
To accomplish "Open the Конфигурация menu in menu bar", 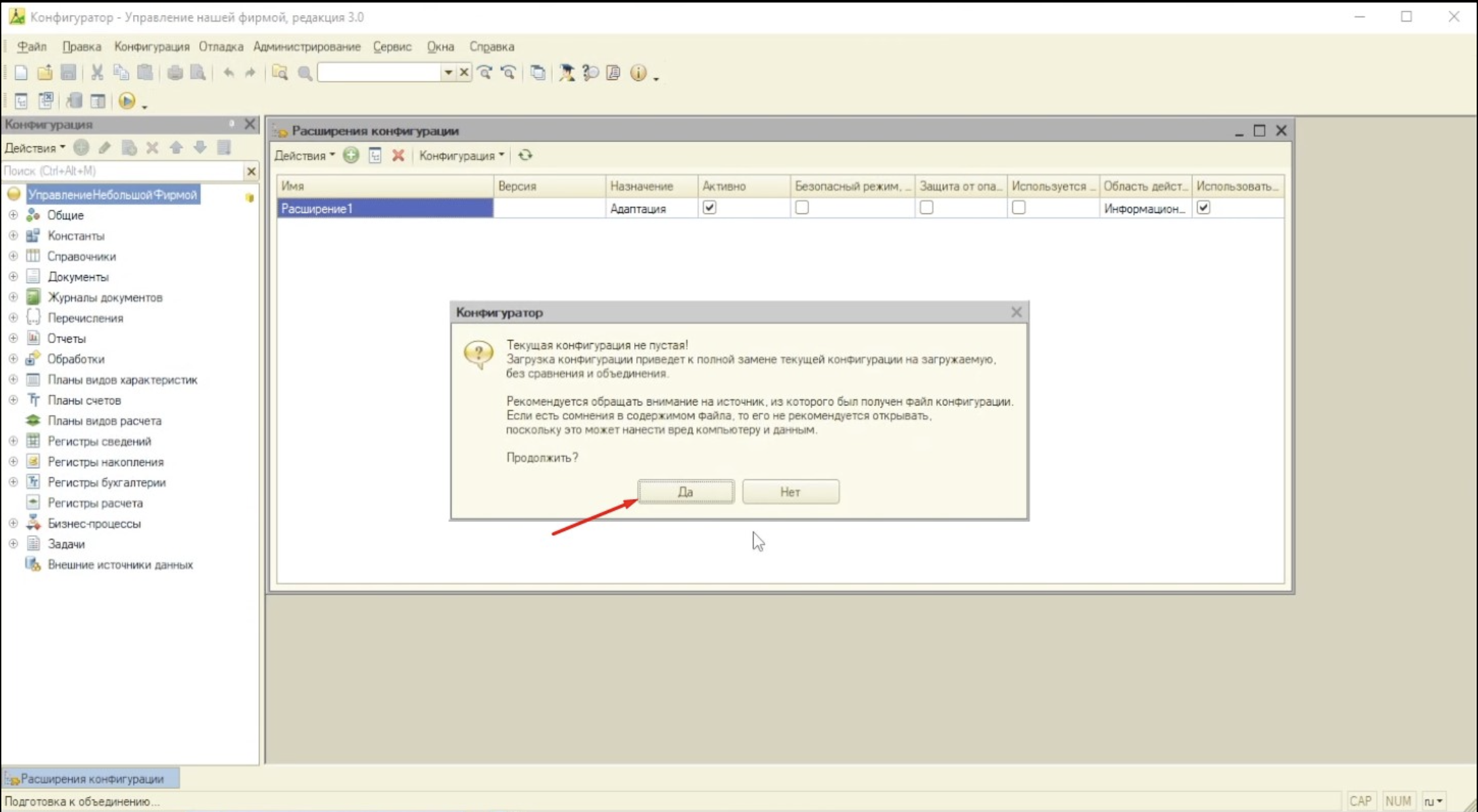I will tap(151, 46).
